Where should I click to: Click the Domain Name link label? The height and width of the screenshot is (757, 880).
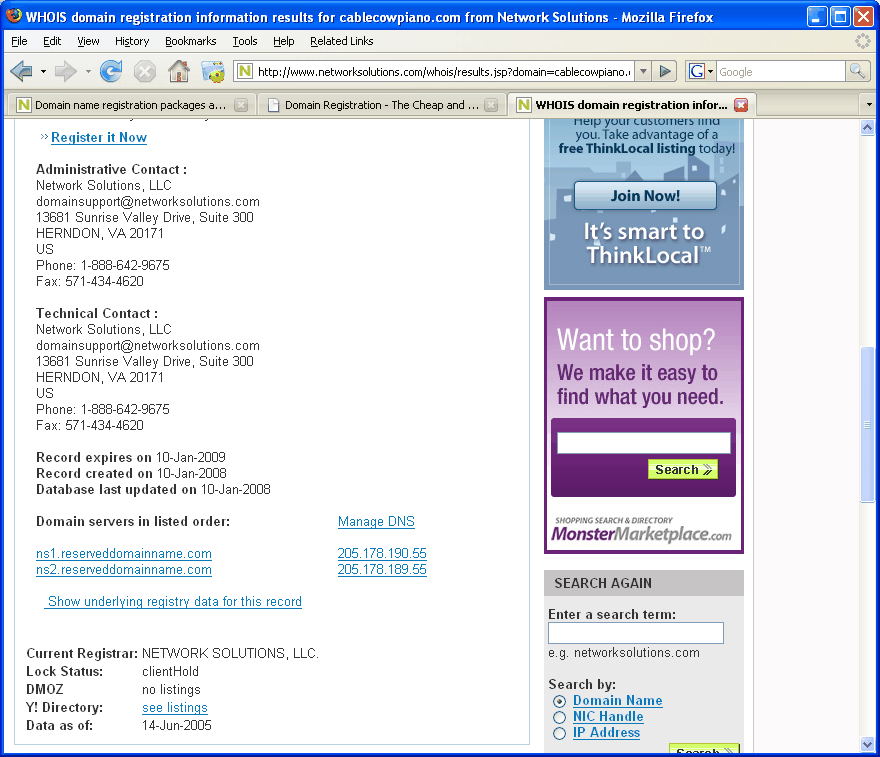click(617, 700)
